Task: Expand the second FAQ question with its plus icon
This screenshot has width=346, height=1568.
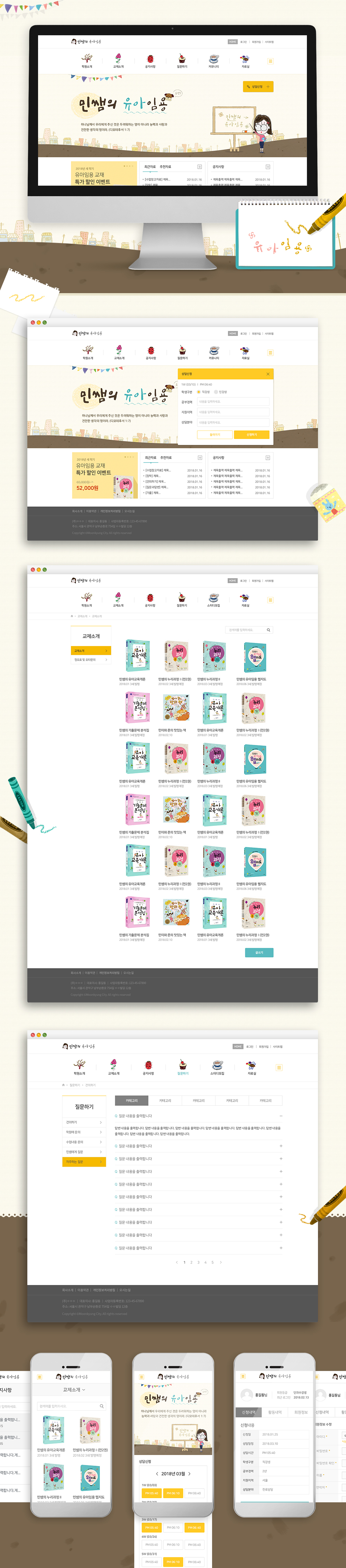Action: tap(281, 1146)
